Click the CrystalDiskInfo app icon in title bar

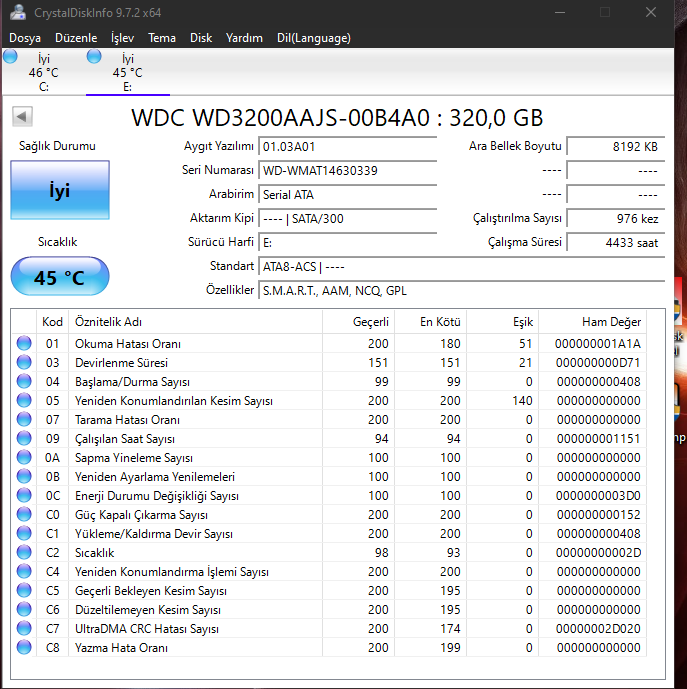(18, 12)
